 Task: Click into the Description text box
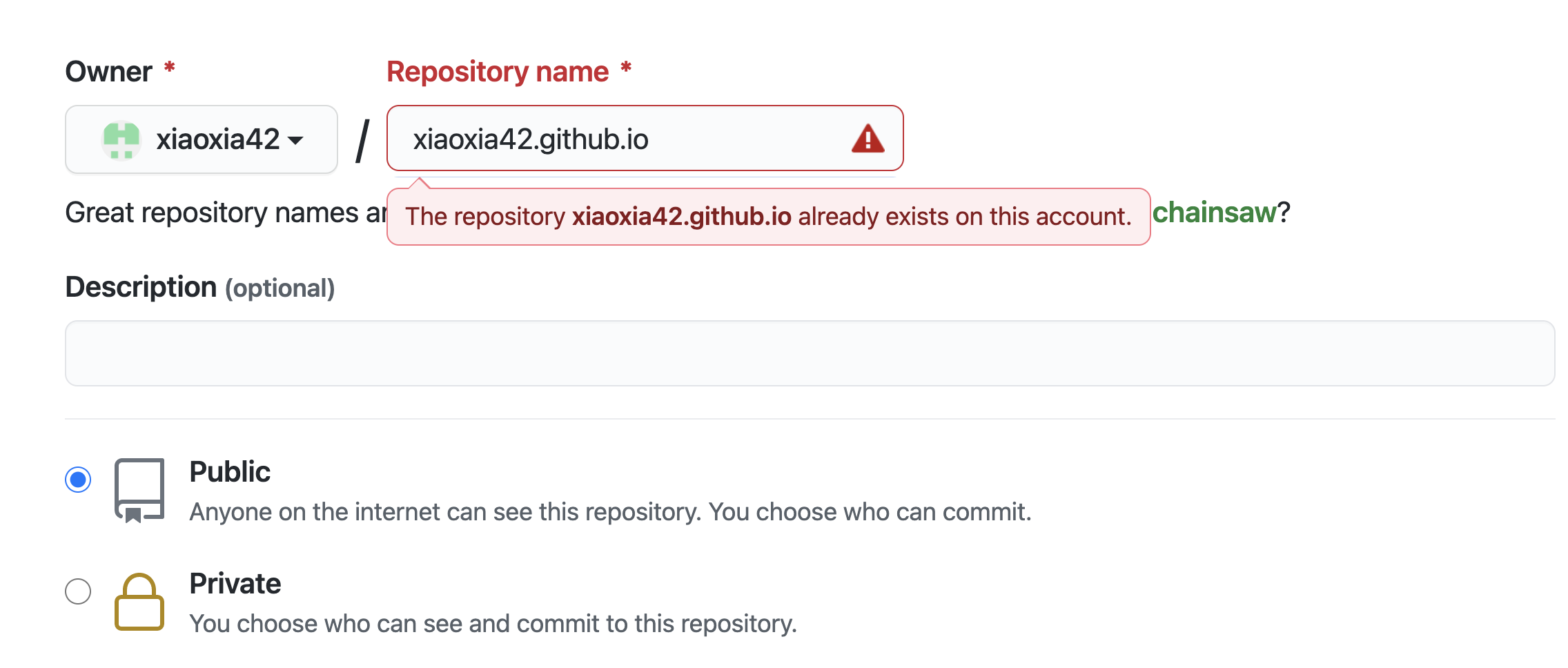coord(809,353)
